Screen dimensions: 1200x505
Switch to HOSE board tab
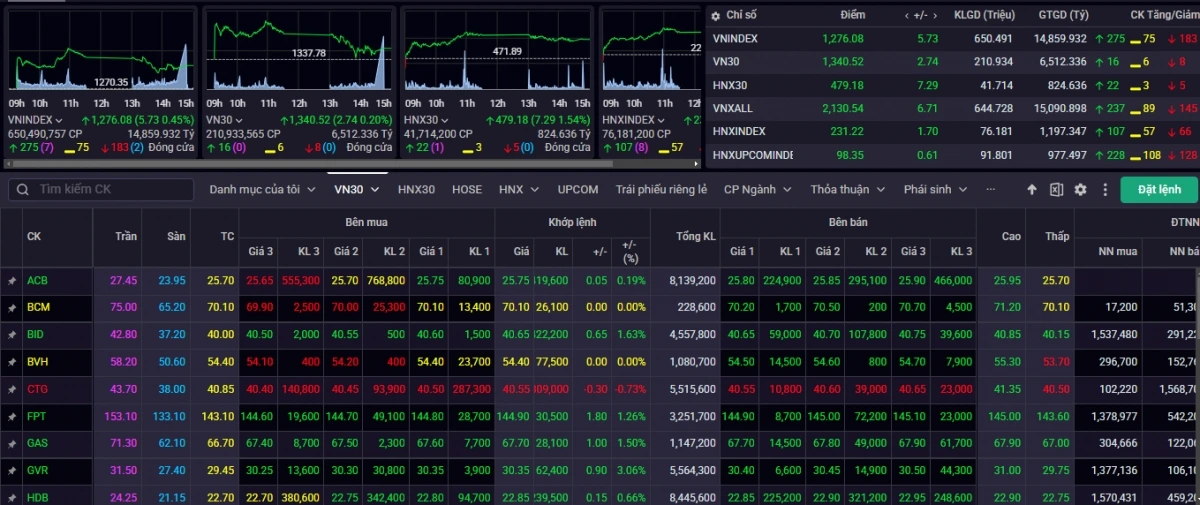click(467, 189)
